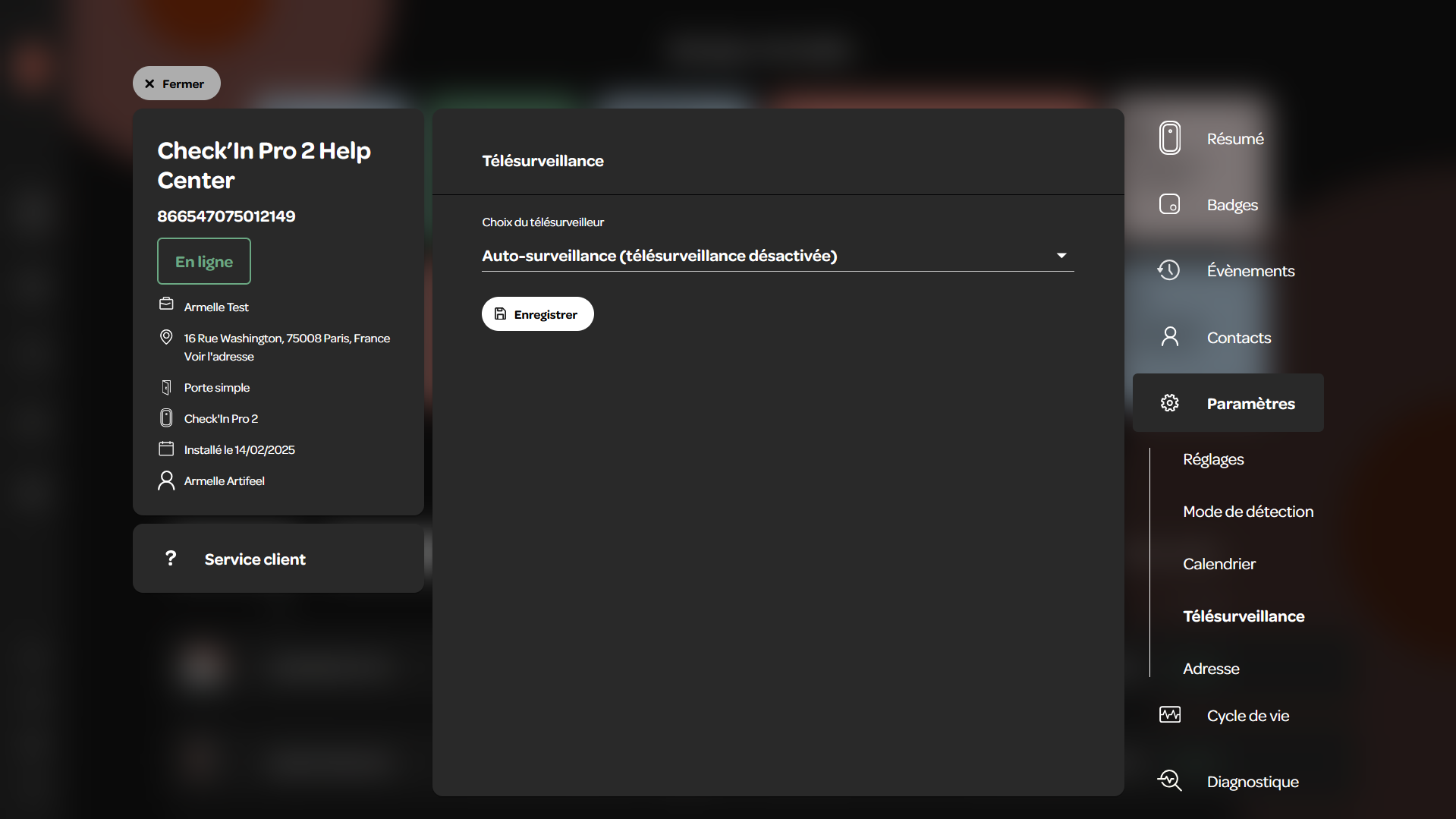
Task: Select the Contacts person icon
Action: tap(1169, 336)
